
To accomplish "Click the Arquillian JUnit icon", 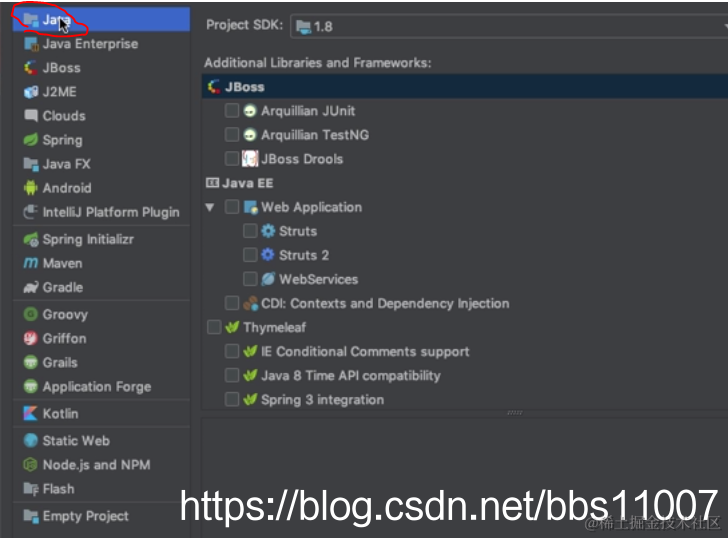I will (x=250, y=111).
